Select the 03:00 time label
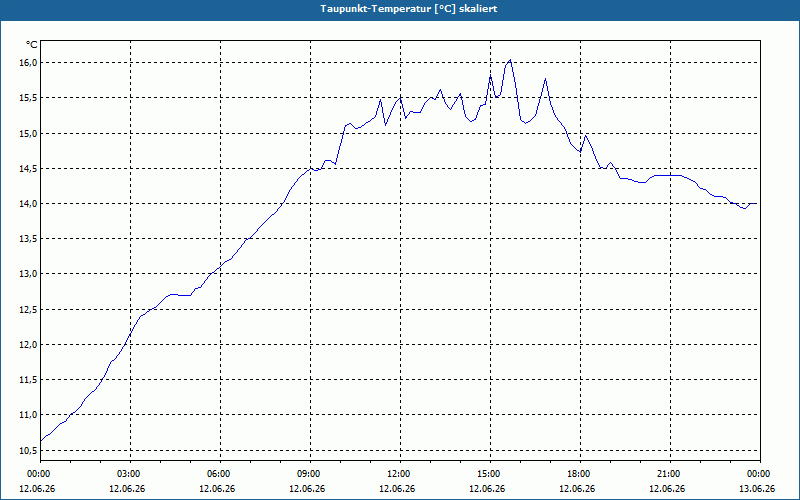Screen dimensions: 800x500 click(130, 474)
